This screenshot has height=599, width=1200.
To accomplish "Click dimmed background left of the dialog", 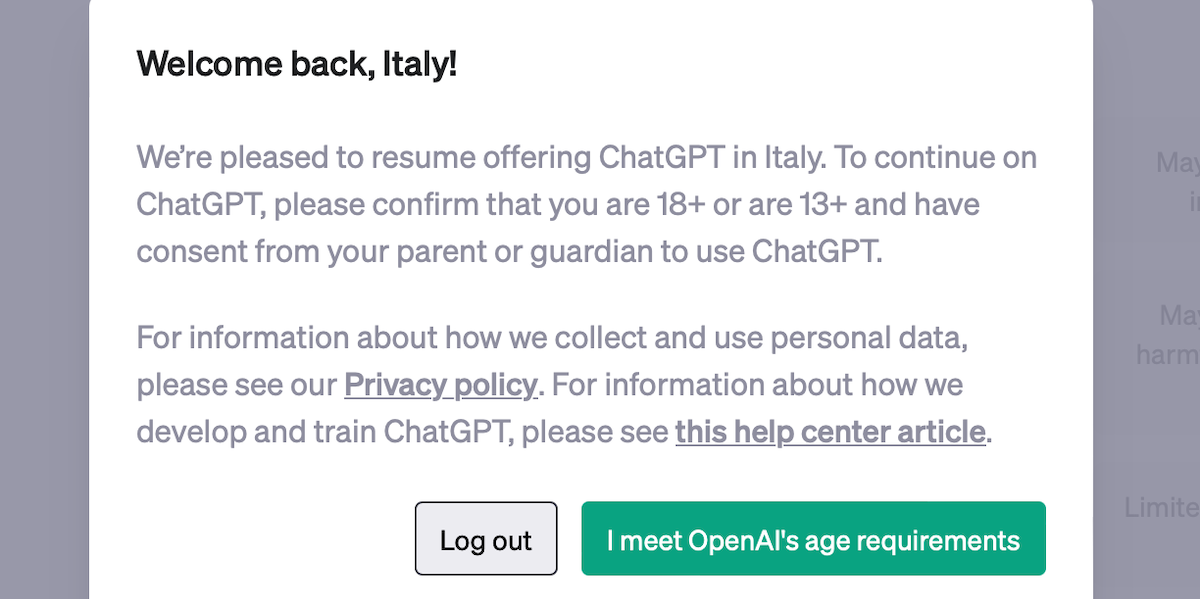I will pos(44,300).
